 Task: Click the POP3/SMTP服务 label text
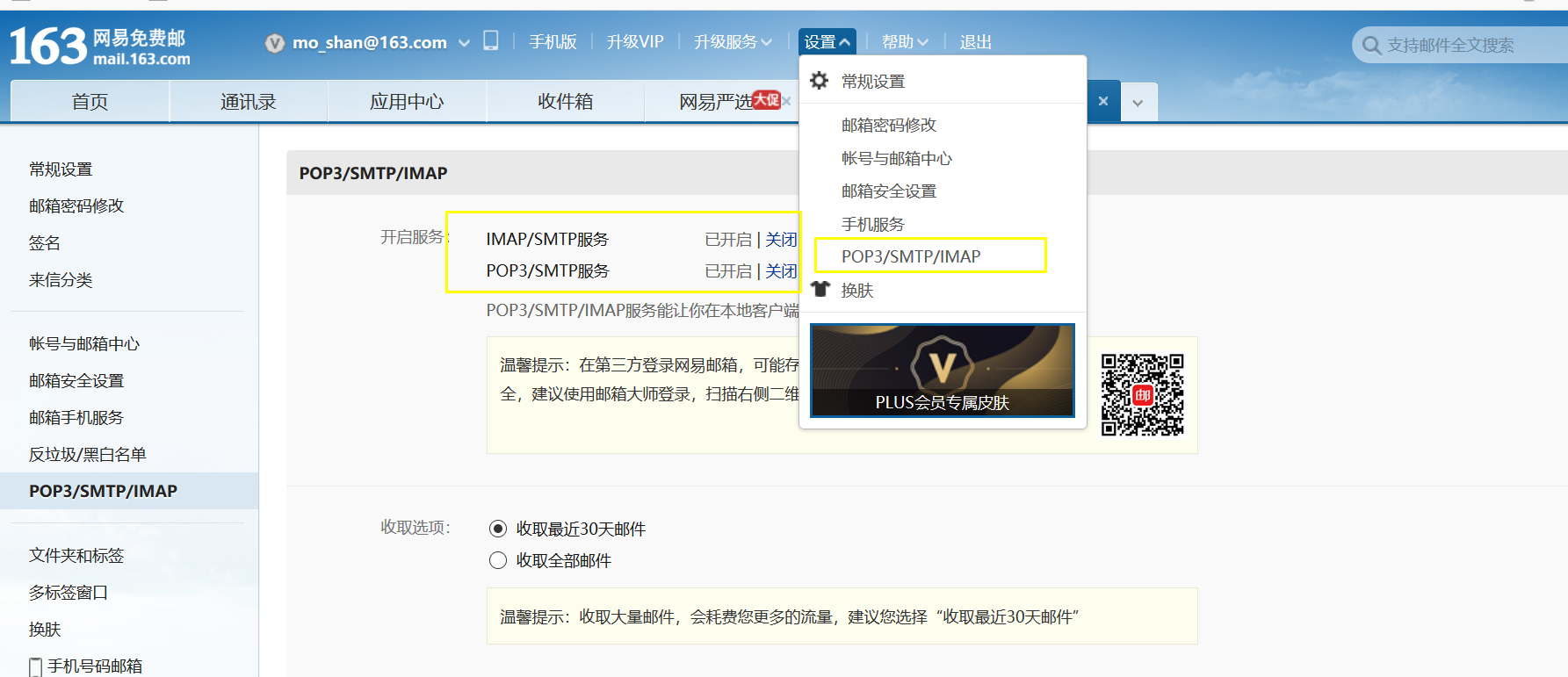[x=547, y=271]
